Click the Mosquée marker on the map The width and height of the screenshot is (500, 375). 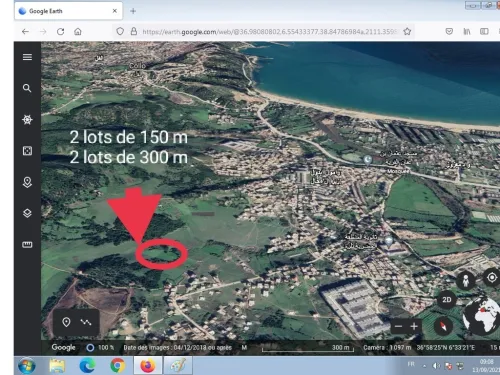pyautogui.click(x=368, y=160)
